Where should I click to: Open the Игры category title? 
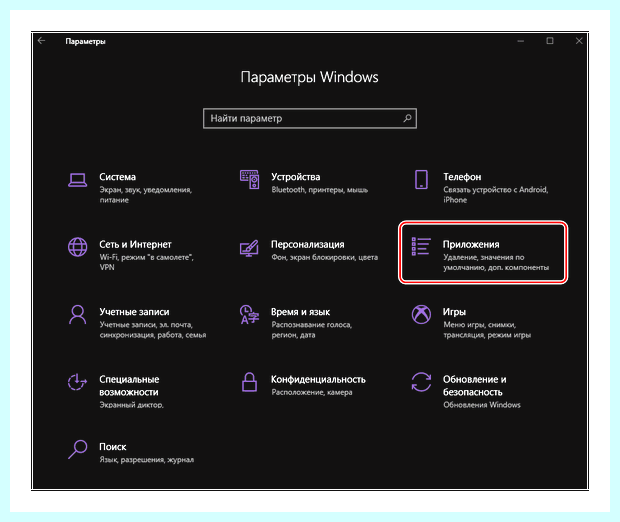454,312
